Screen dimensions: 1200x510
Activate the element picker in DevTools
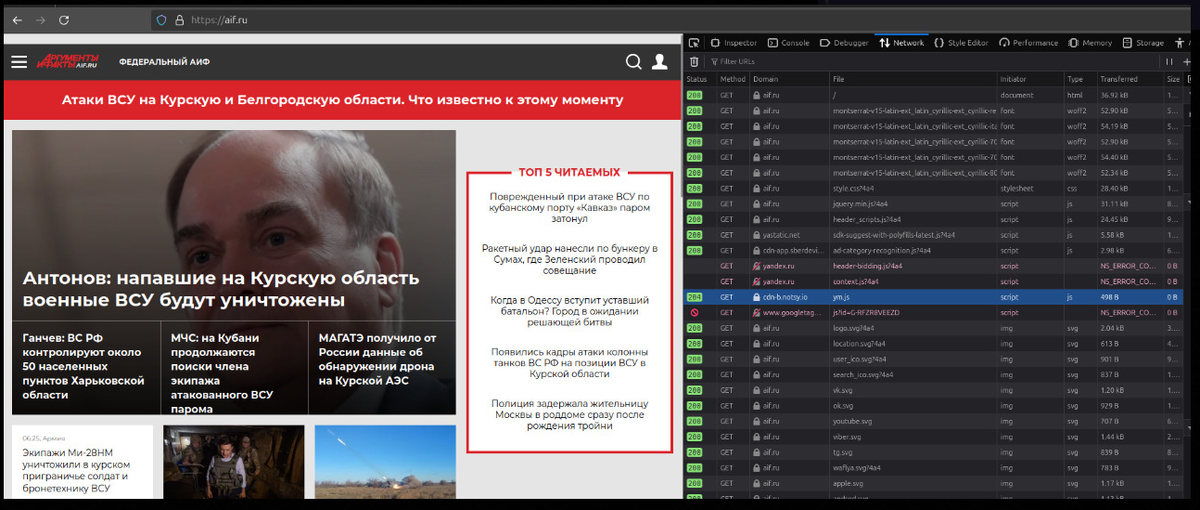point(694,43)
